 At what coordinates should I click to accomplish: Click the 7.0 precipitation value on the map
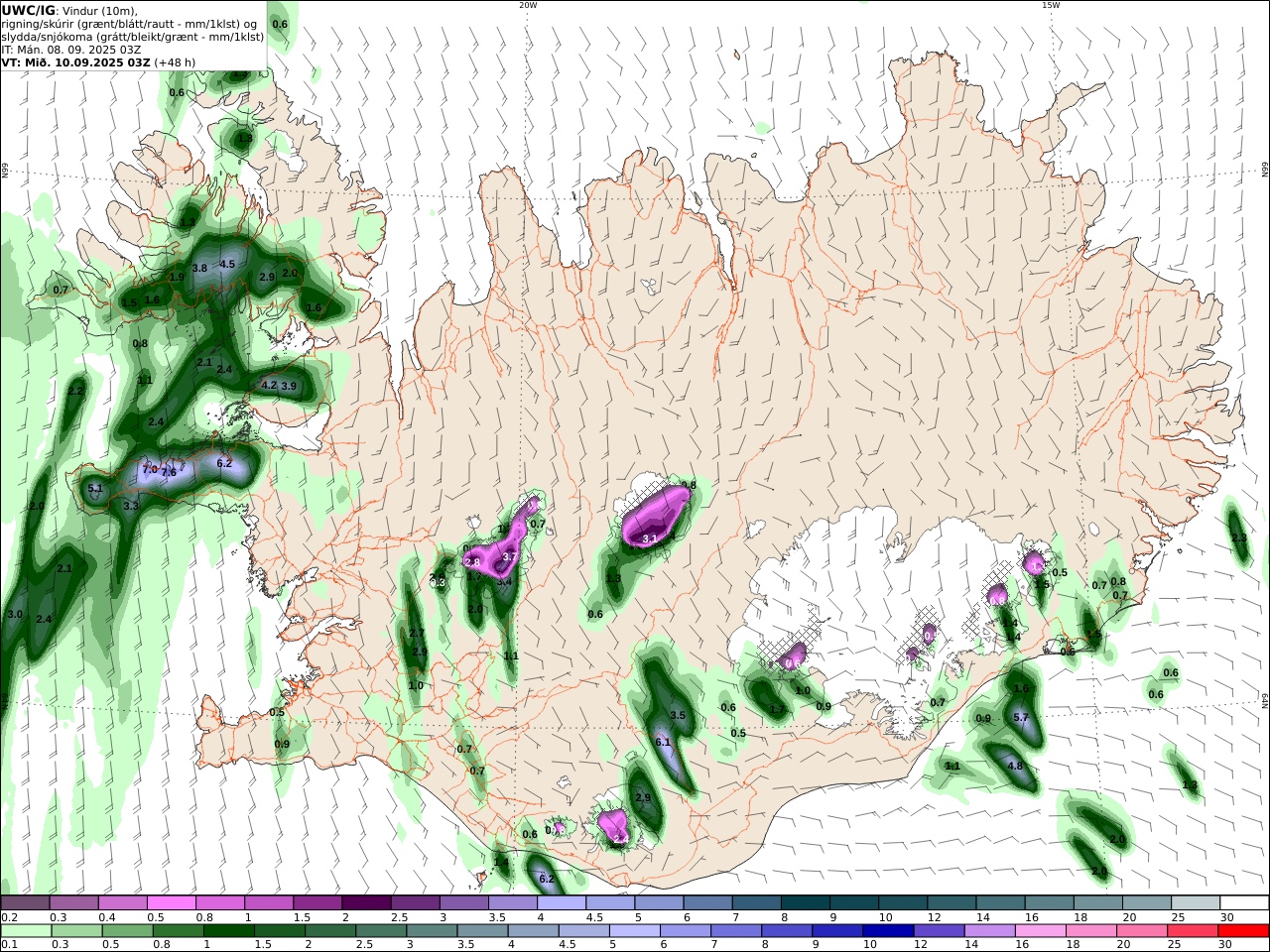click(150, 469)
